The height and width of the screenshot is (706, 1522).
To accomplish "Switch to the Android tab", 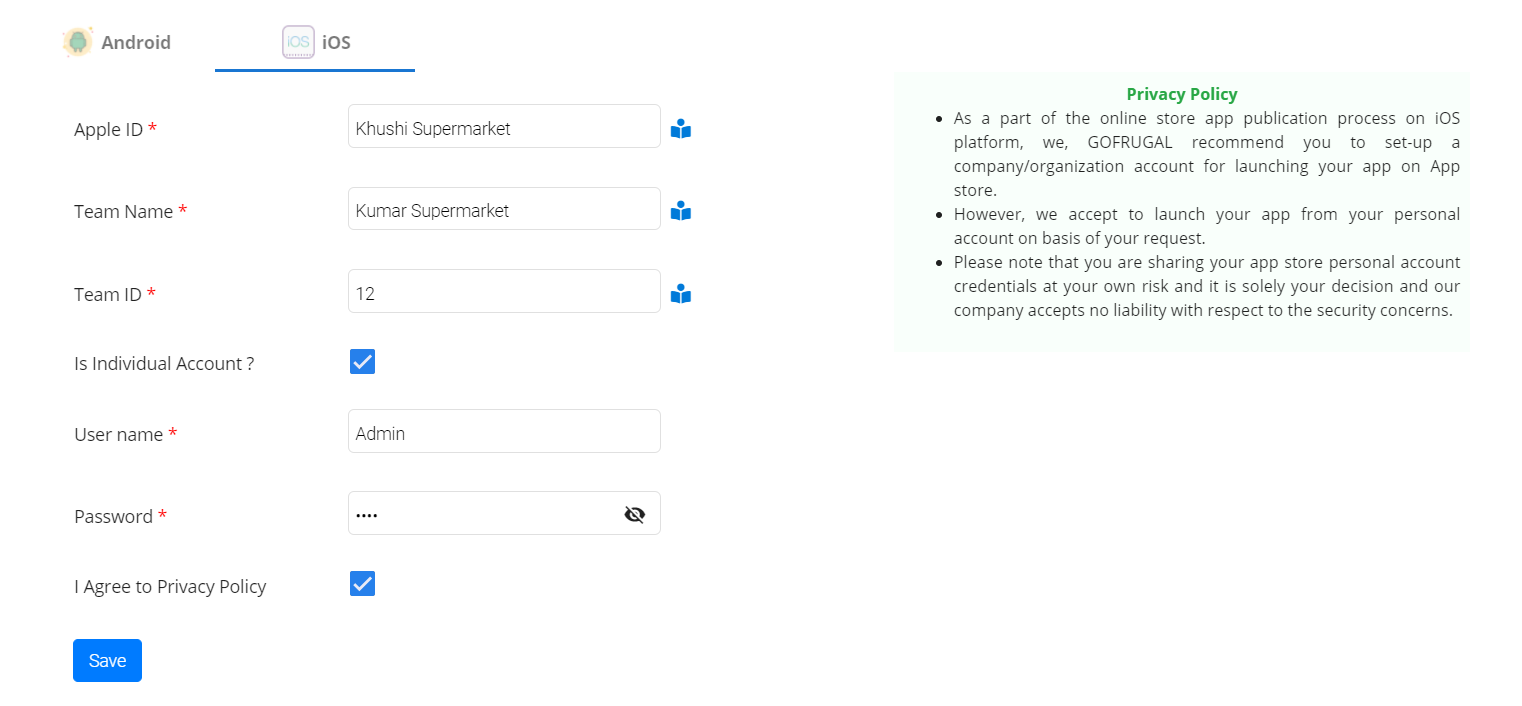I will [135, 43].
